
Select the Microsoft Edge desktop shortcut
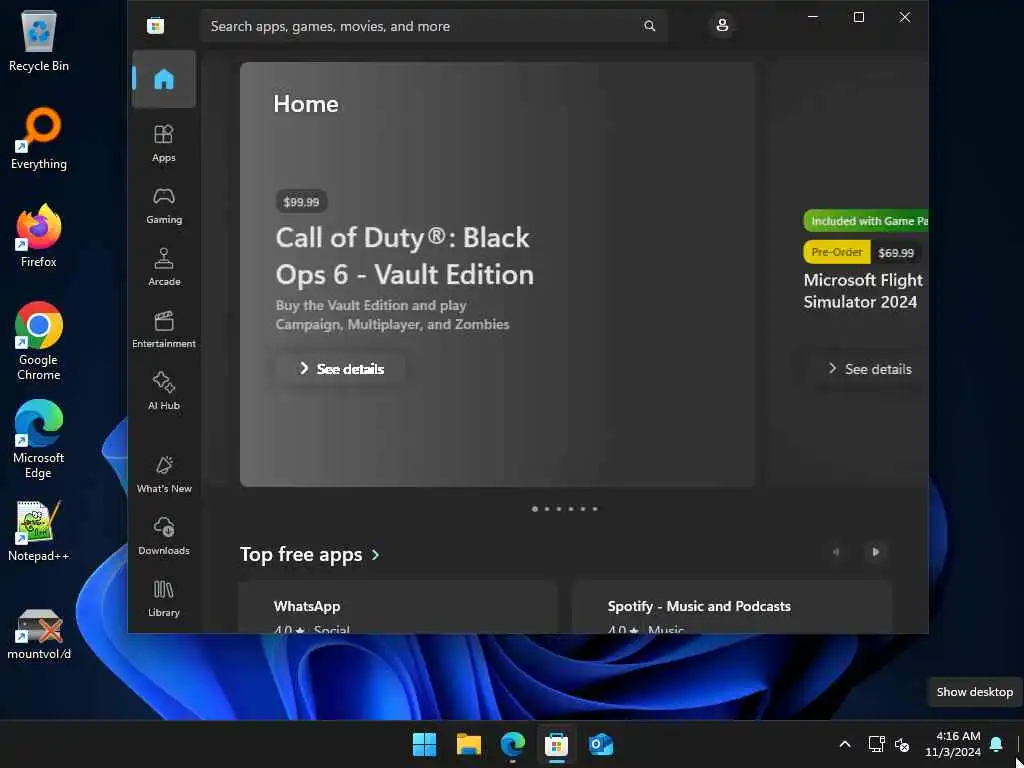39,440
